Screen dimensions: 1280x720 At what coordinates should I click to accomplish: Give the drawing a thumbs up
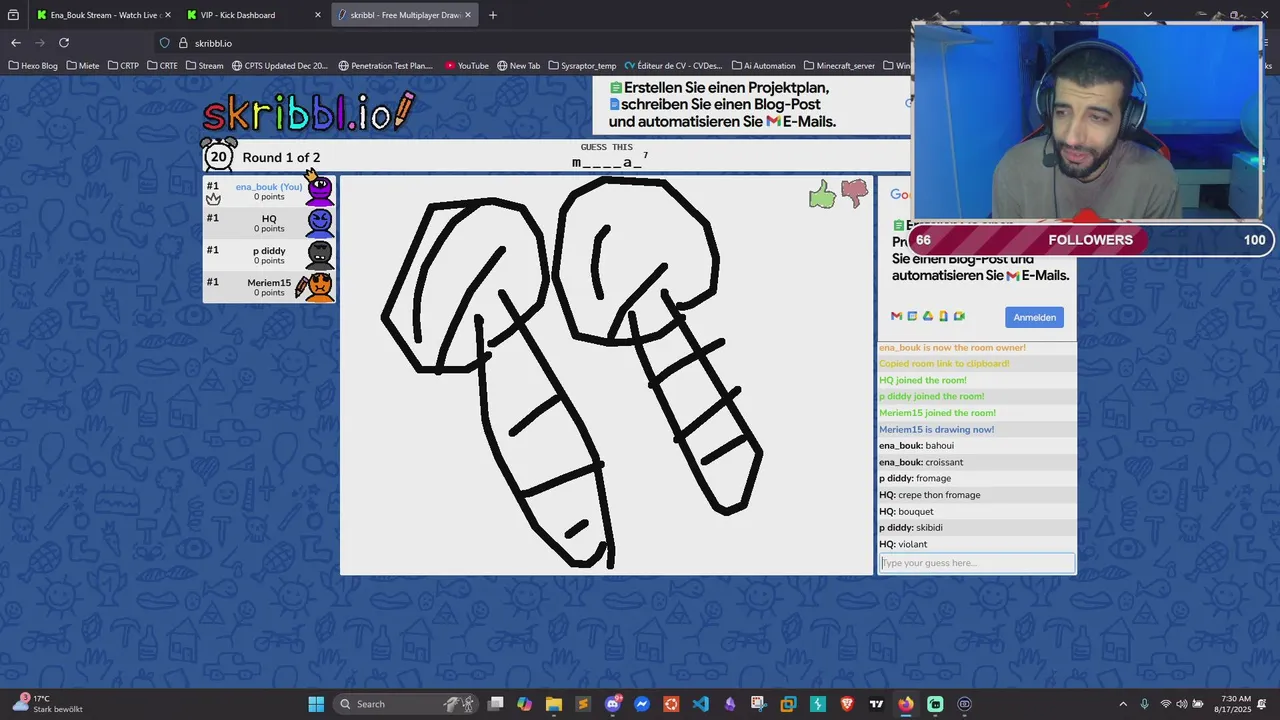[x=822, y=195]
